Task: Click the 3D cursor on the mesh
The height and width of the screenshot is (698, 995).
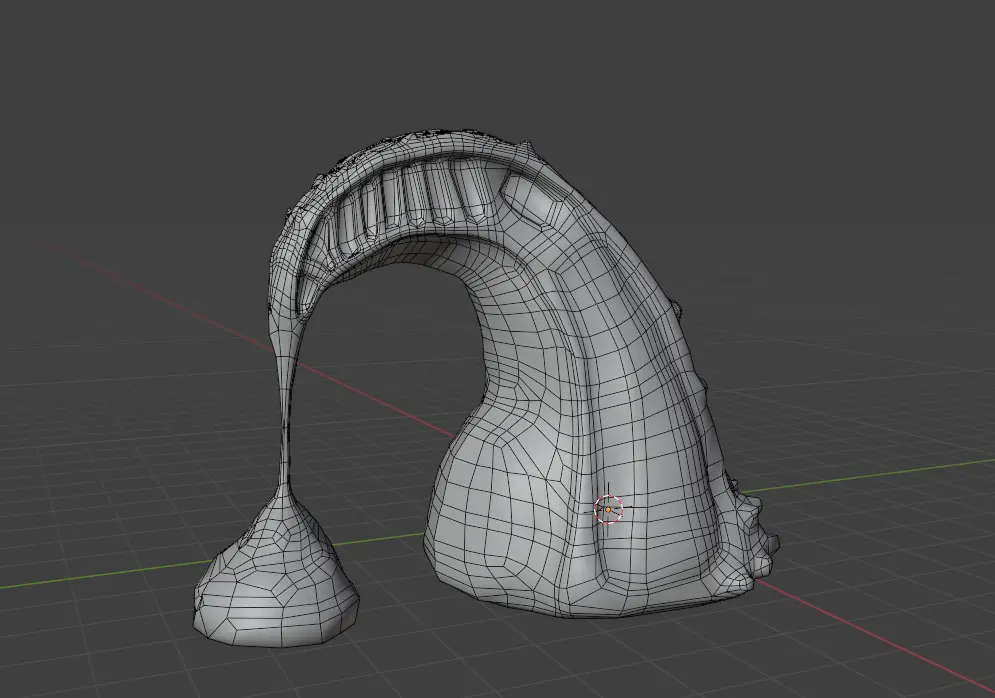Action: click(x=608, y=509)
